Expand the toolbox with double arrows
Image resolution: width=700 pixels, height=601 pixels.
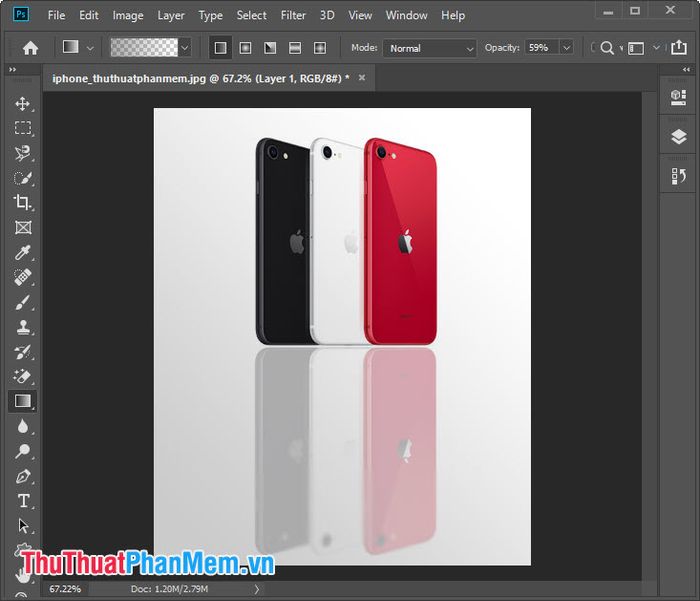(x=12, y=70)
